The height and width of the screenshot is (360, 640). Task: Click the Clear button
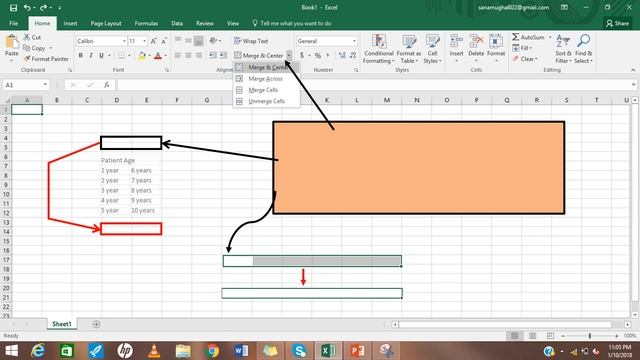click(525, 59)
